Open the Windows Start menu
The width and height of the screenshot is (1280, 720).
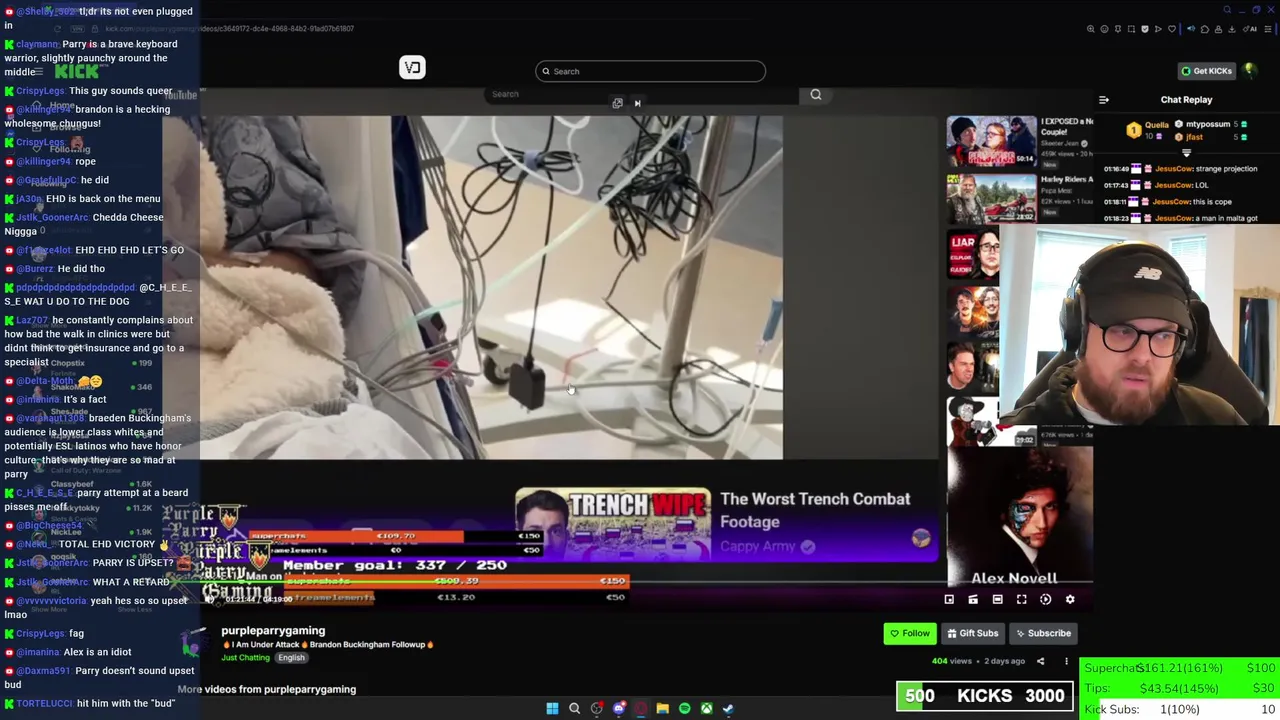point(552,708)
